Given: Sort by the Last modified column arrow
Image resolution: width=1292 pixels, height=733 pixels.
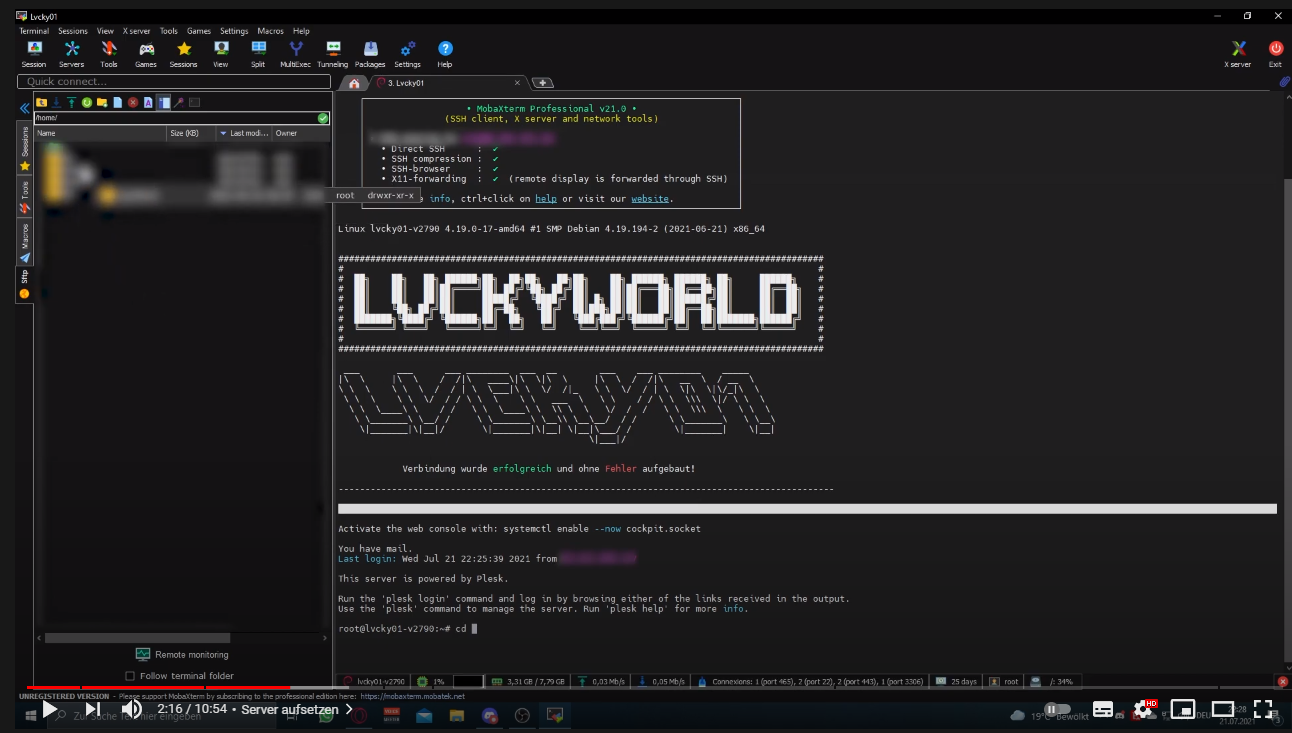Looking at the screenshot, I should click(223, 133).
